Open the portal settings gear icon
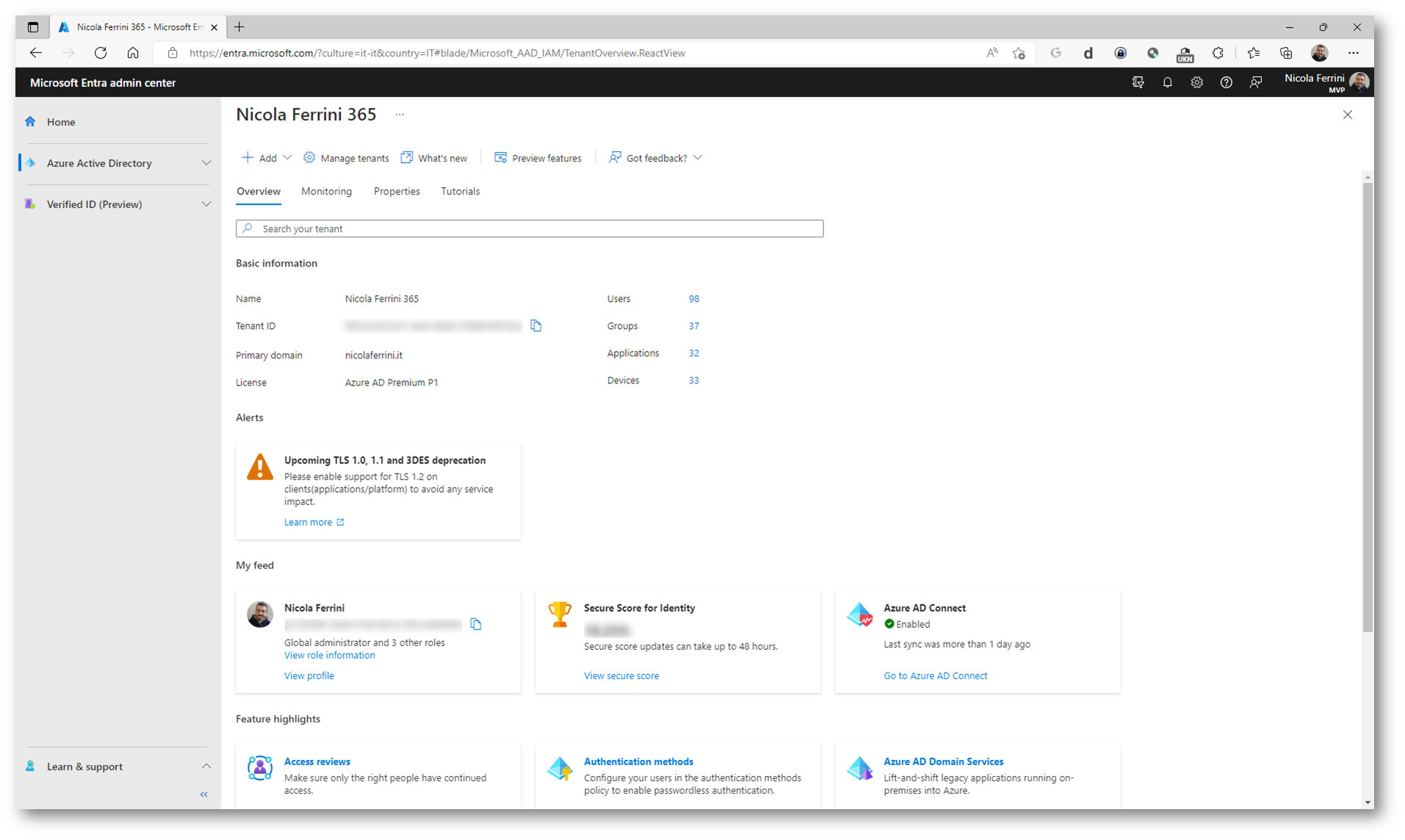Screen dimensions: 1405x840 coord(1197,83)
